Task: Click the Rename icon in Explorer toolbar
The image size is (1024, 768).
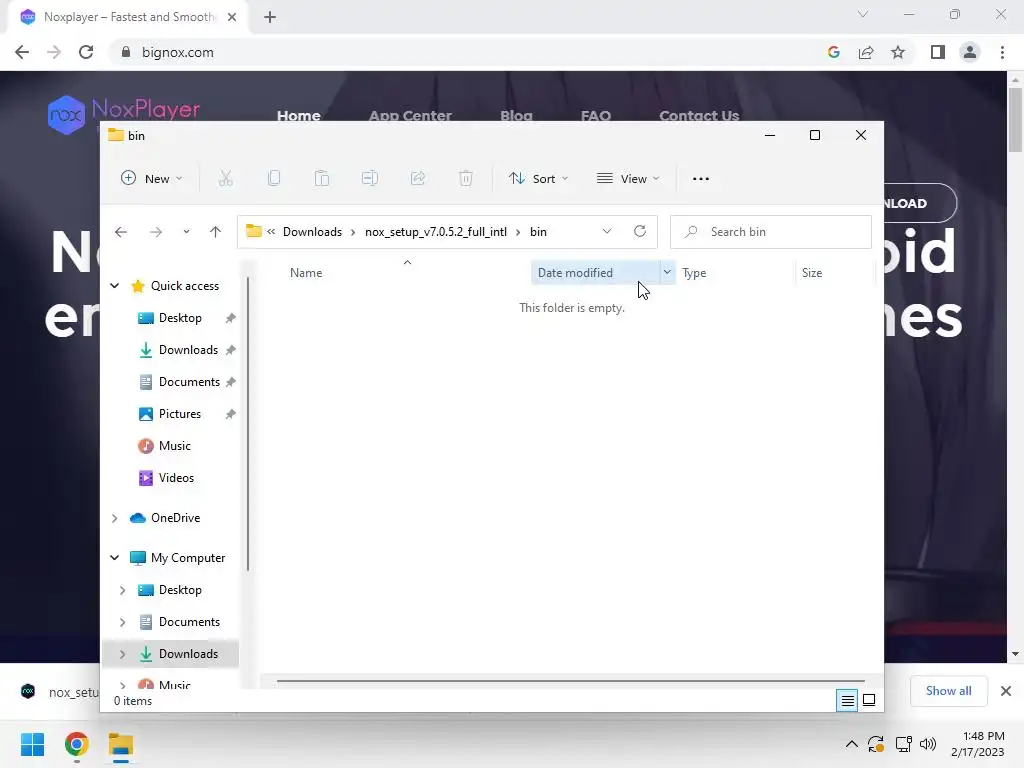Action: coord(370,178)
